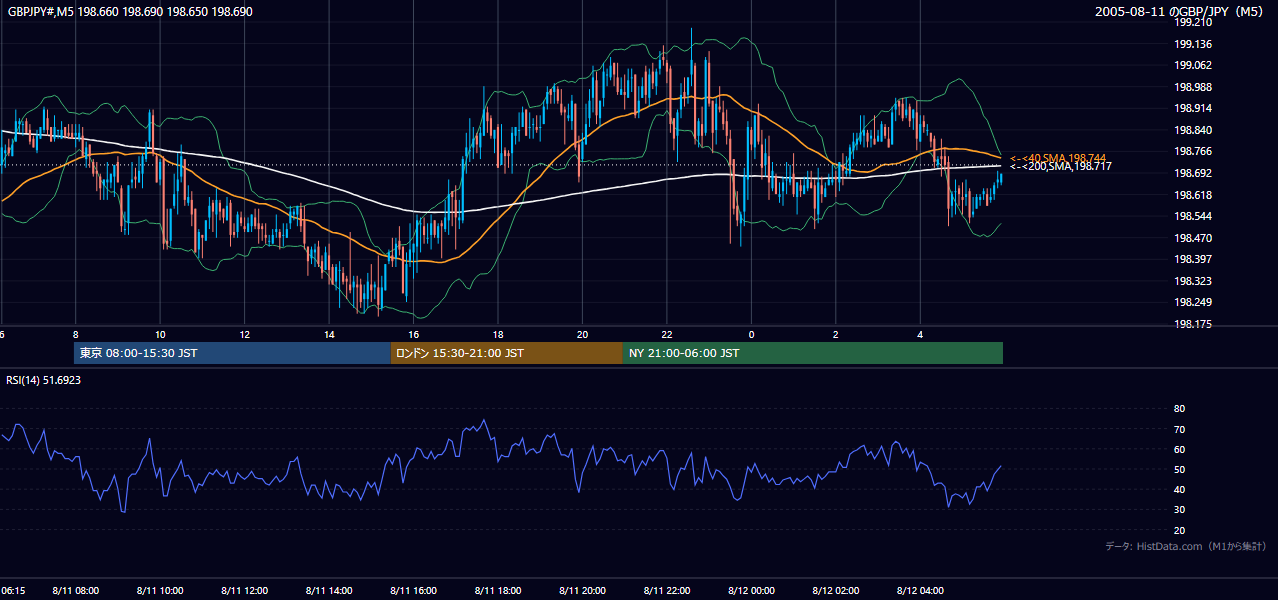Click price axis label 198.470

click(1193, 238)
